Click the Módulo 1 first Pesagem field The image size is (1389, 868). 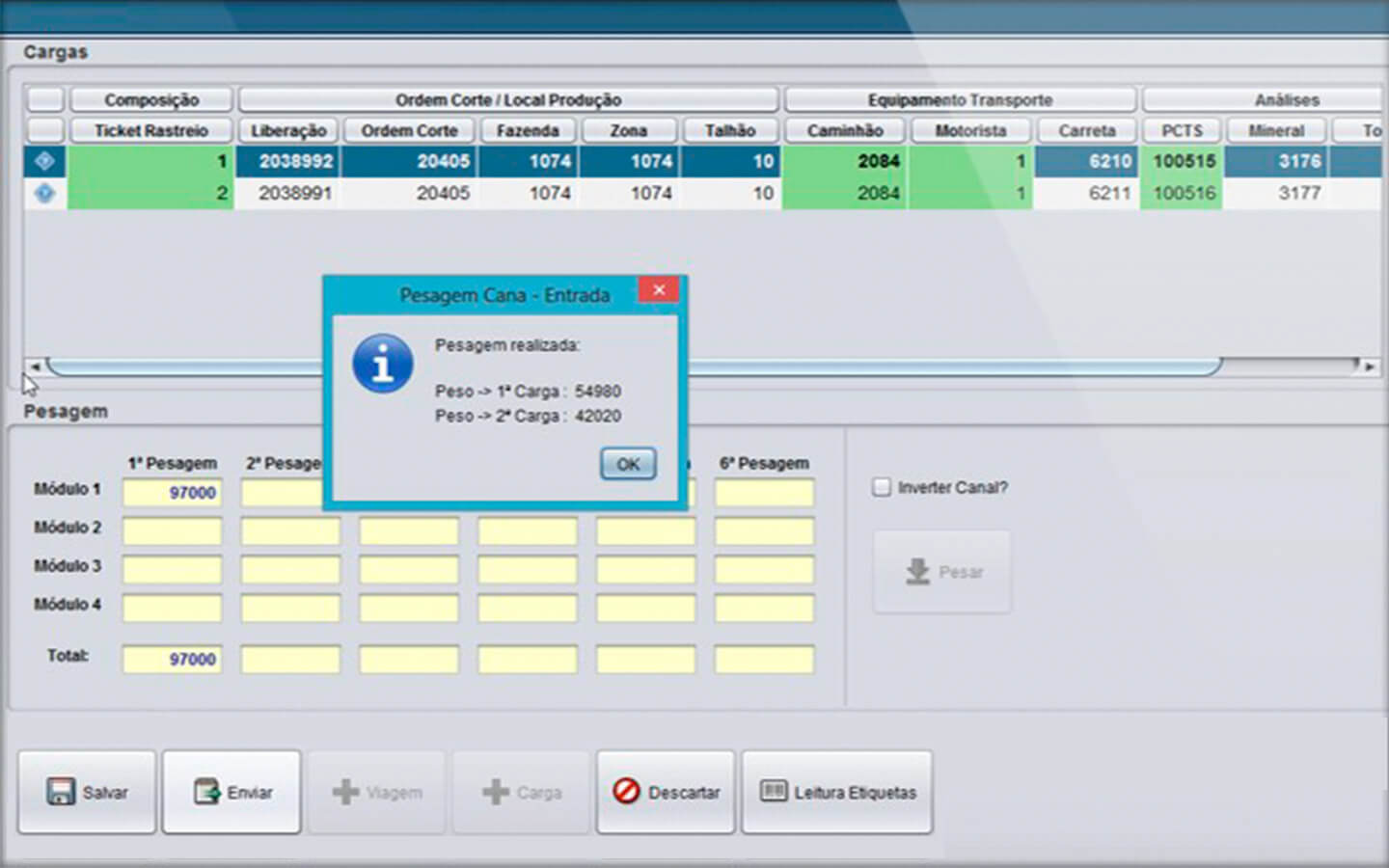coord(172,493)
